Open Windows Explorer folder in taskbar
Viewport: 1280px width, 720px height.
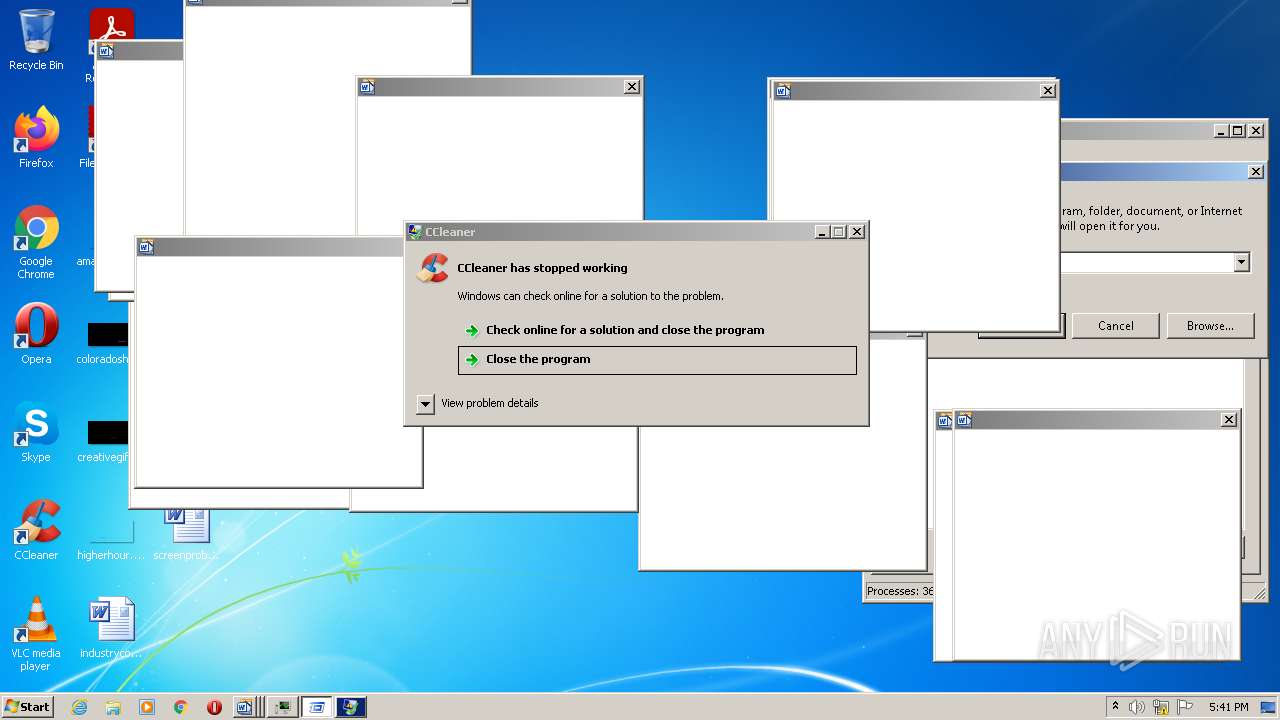[x=113, y=707]
